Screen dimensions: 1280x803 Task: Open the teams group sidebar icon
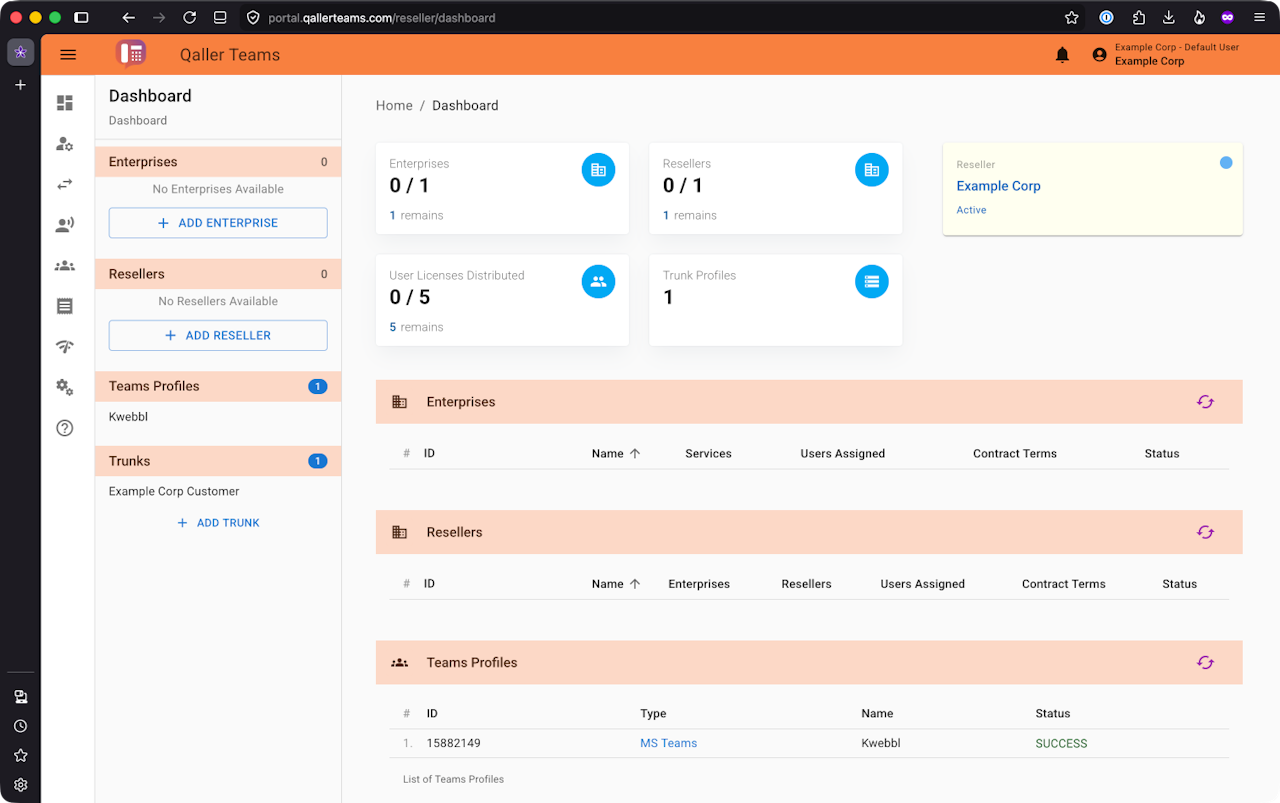[65, 266]
